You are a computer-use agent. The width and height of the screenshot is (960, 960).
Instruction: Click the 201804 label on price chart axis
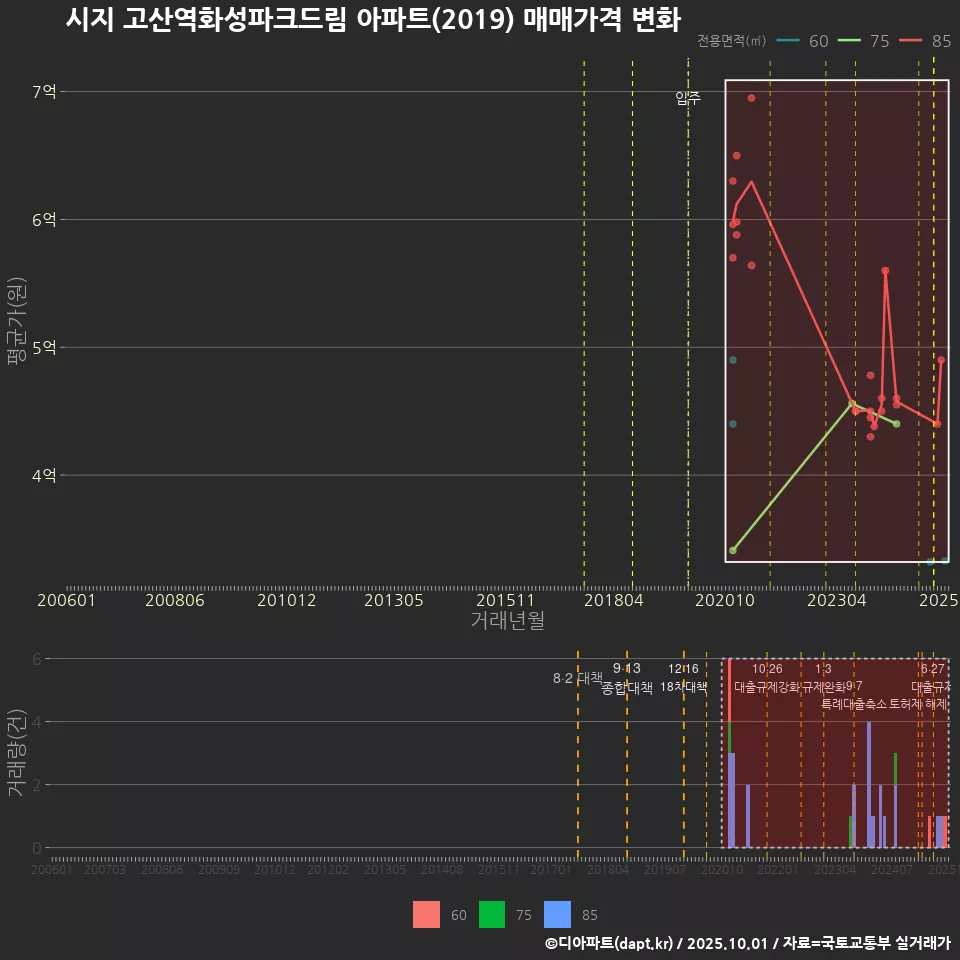coord(614,600)
